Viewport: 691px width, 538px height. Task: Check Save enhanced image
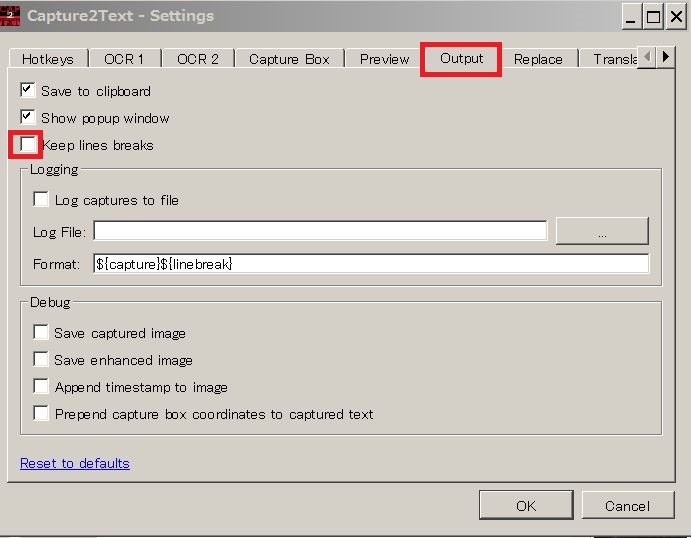coord(41,359)
